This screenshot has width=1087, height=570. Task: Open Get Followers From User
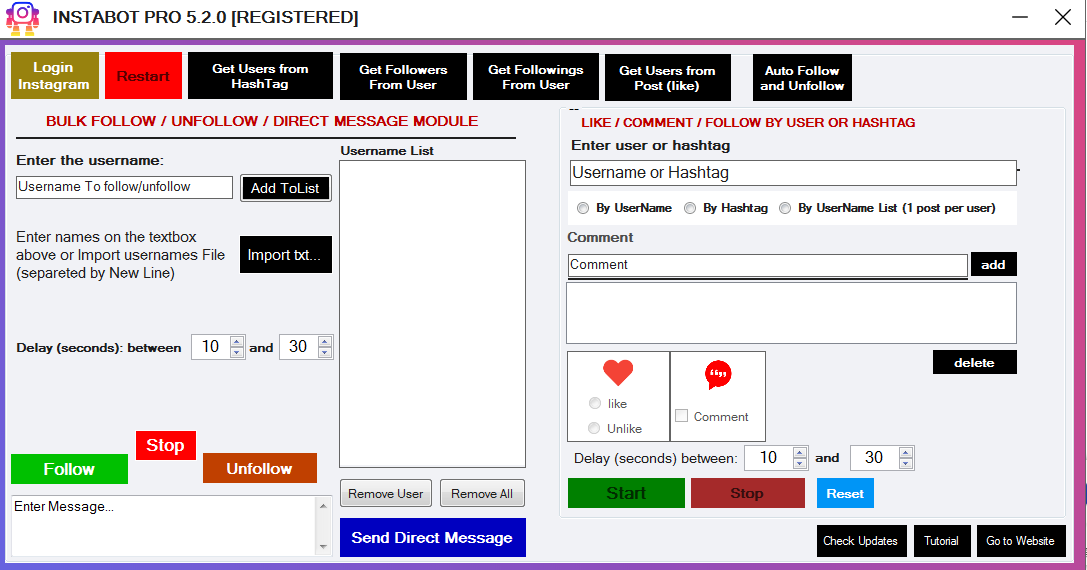(403, 76)
